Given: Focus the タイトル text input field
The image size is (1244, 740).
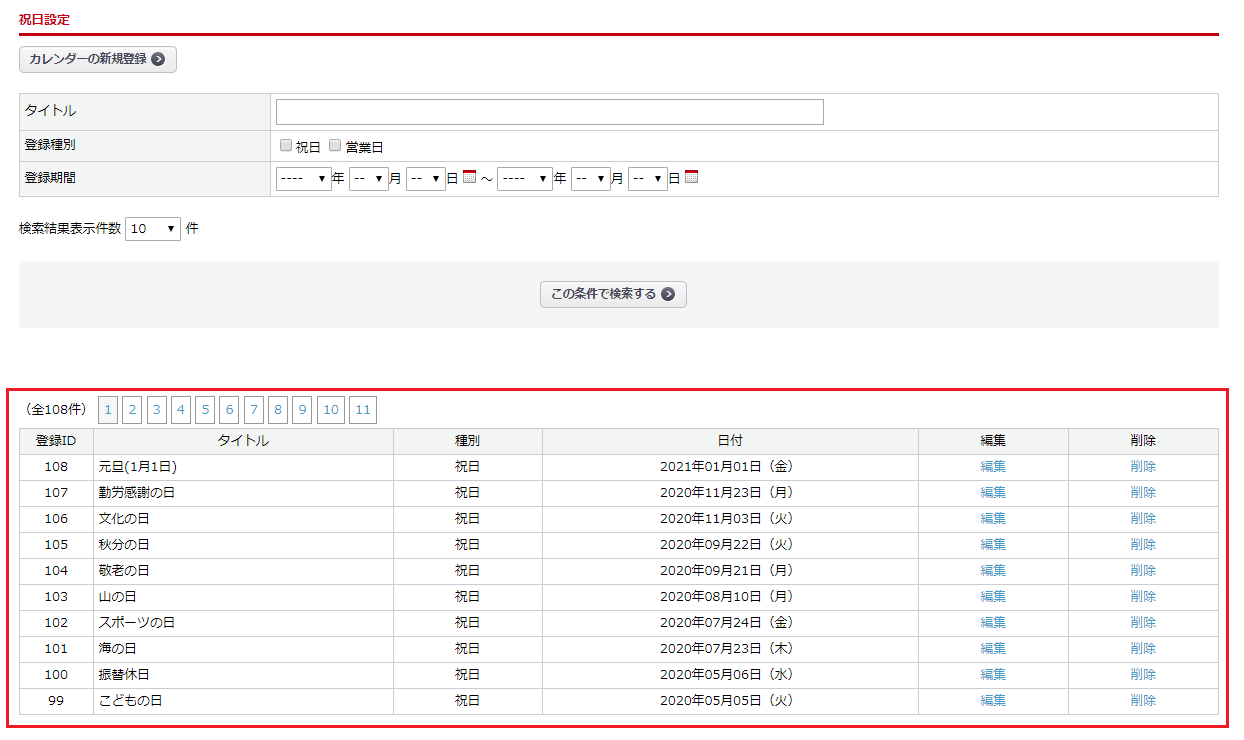Looking at the screenshot, I should (549, 112).
